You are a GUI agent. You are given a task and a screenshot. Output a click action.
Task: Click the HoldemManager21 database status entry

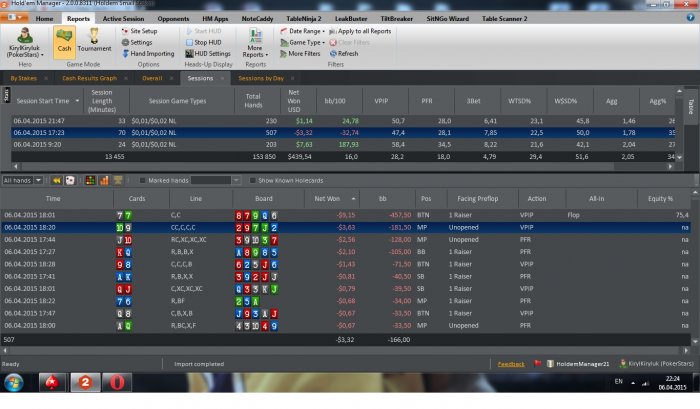(x=578, y=364)
